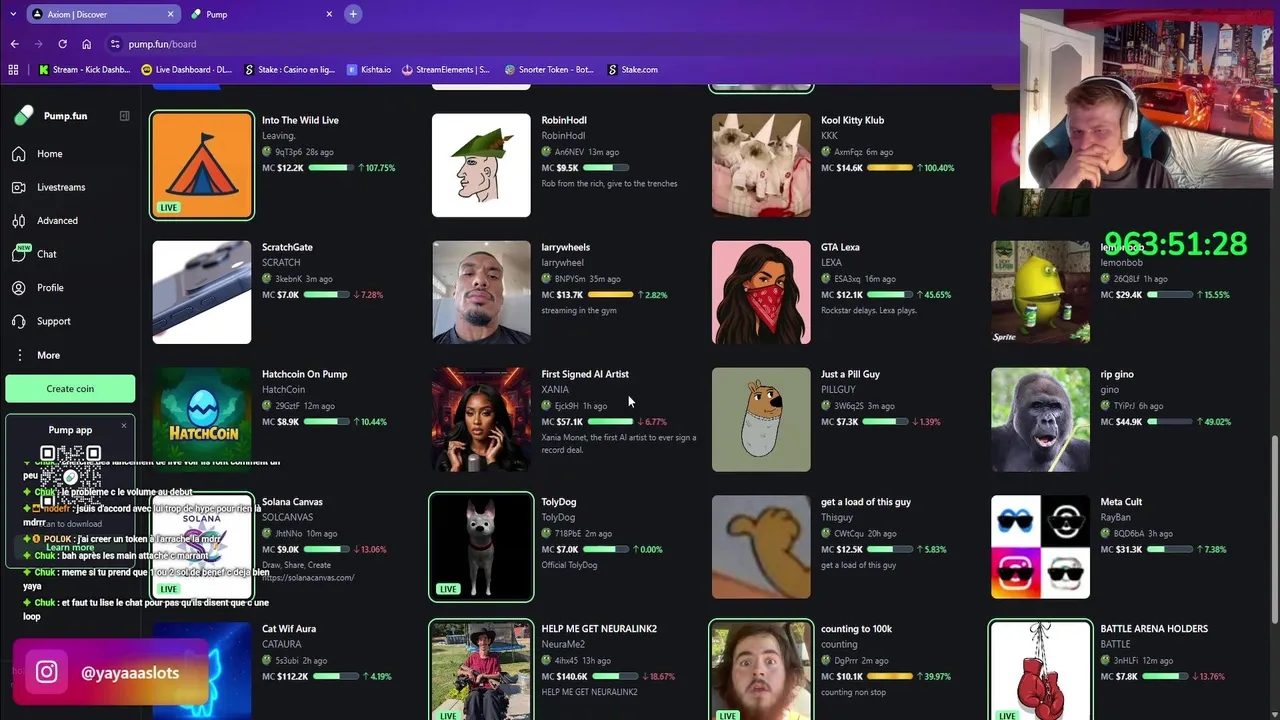This screenshot has width=1280, height=720.
Task: Click creator avatar 9qT3p6 on Into The Wild
Action: click(267, 152)
